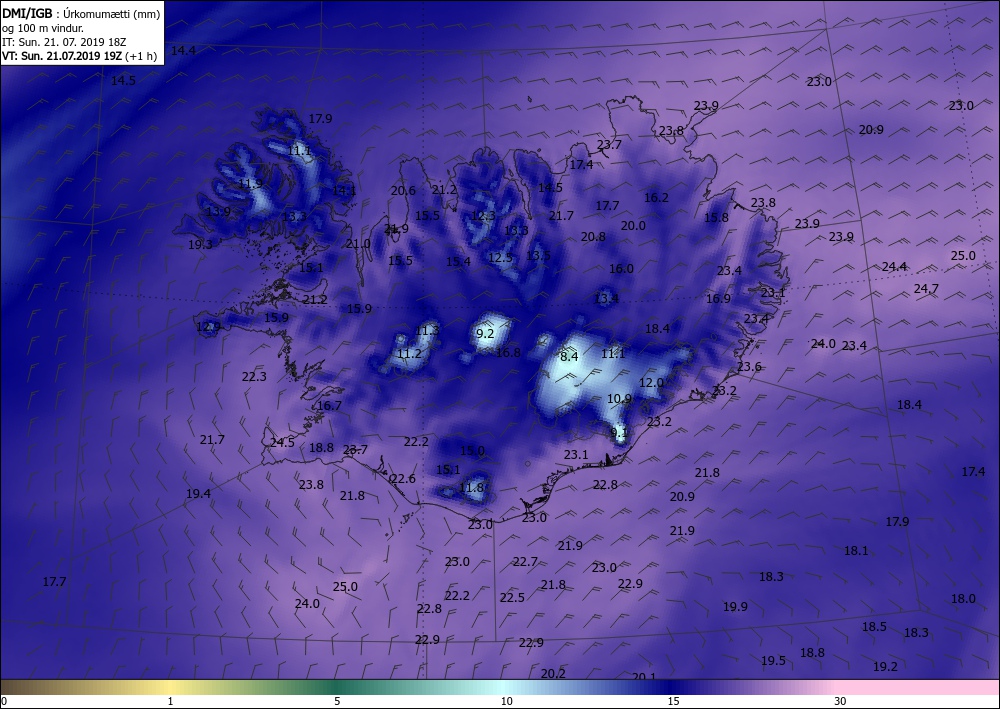Click the map value 24.5
Viewport: 1000px width, 709px height.
[x=282, y=442]
